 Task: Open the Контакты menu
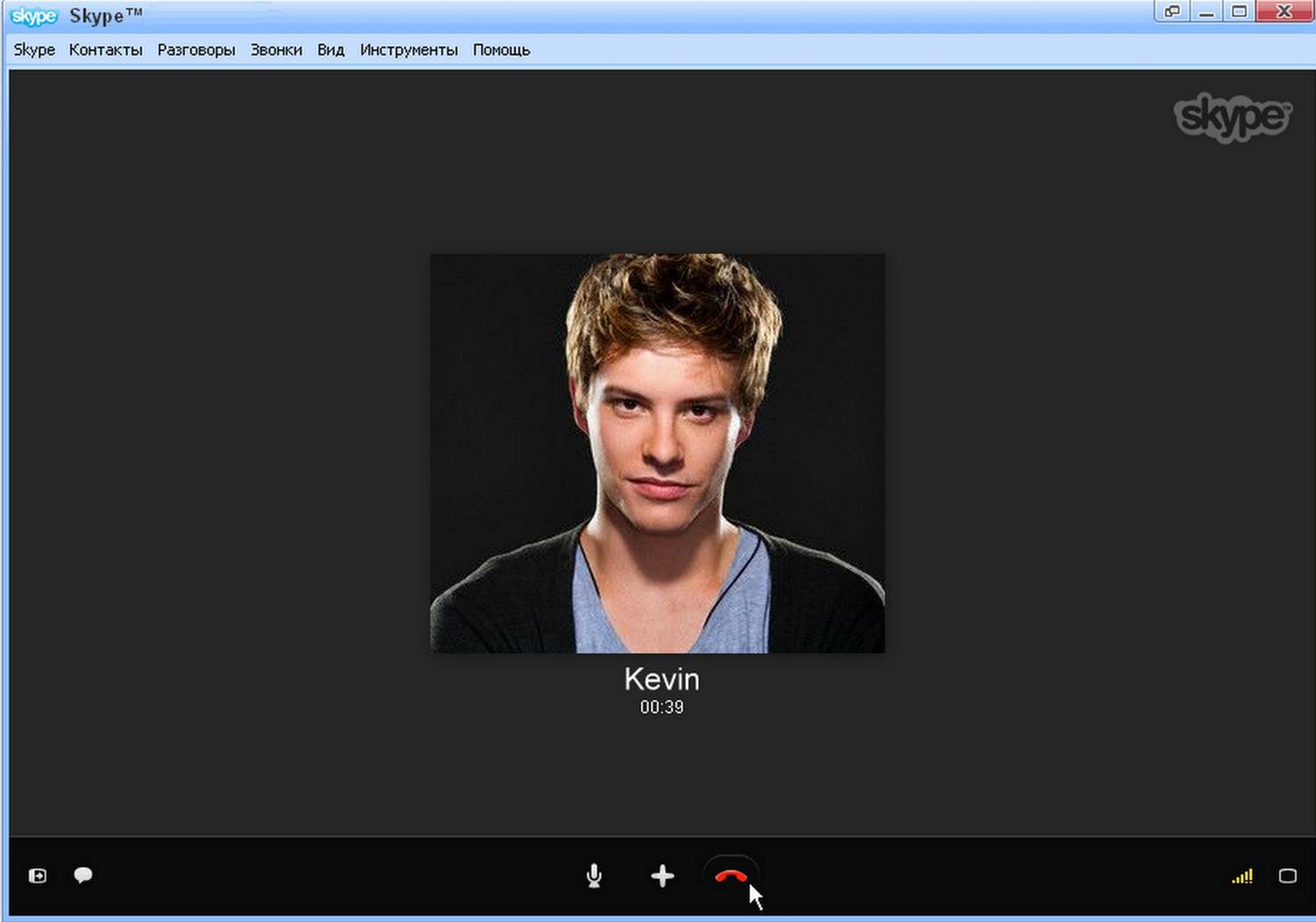click(105, 50)
